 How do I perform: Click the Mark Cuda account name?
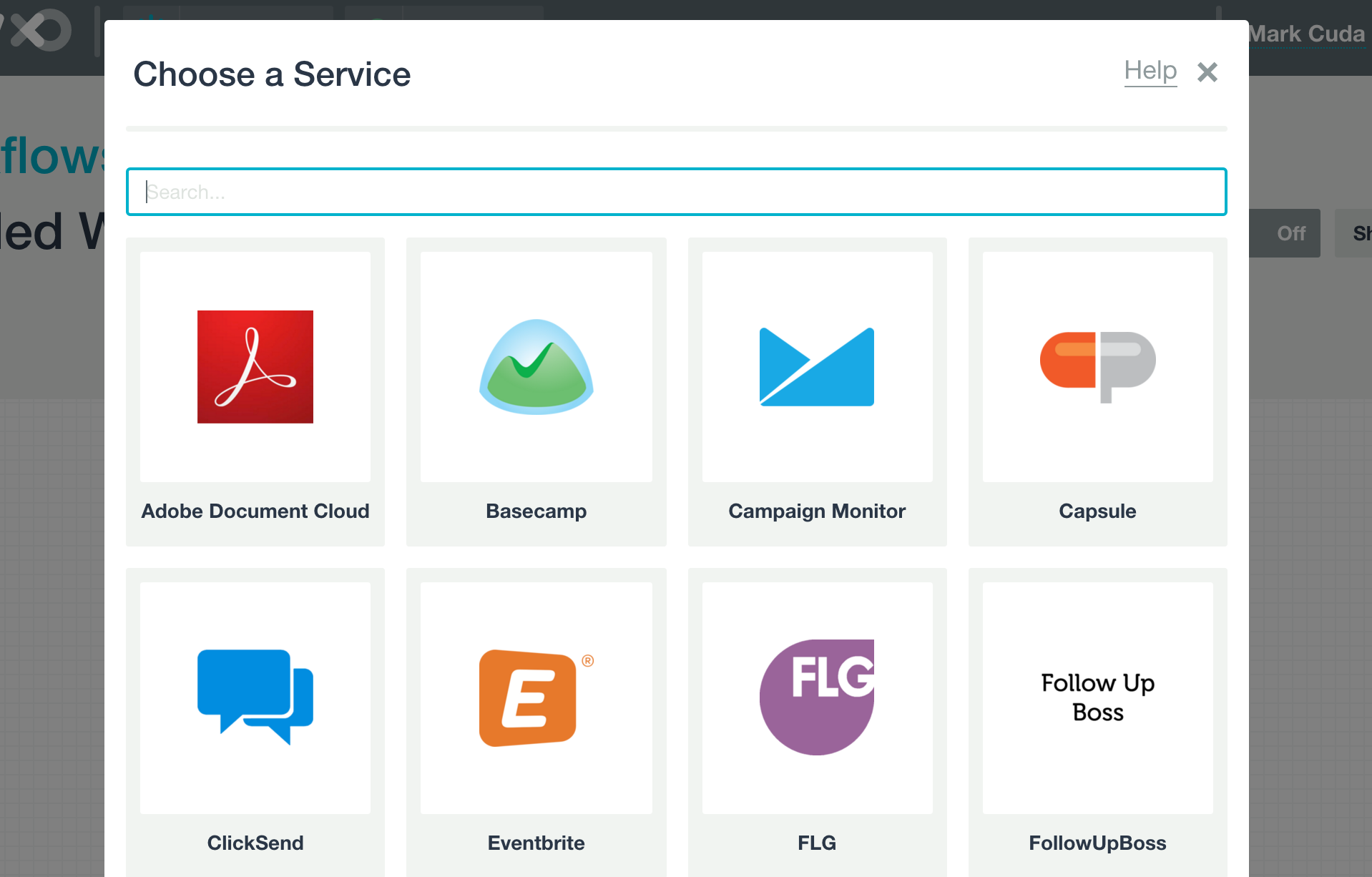pyautogui.click(x=1306, y=34)
